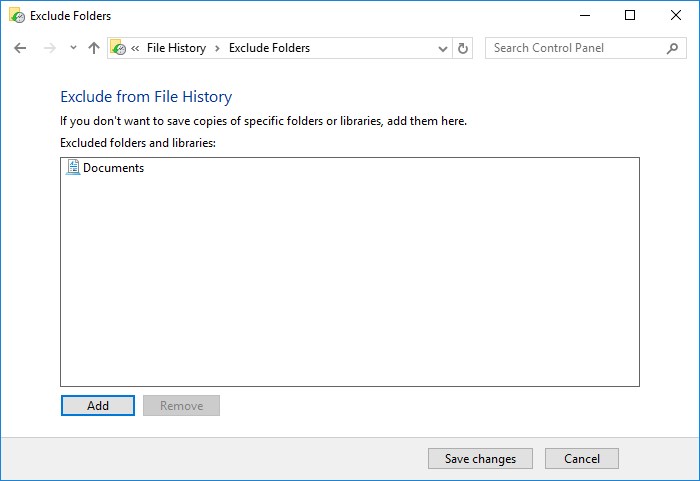The image size is (700, 481).
Task: Save changes to excluded folders
Action: pos(480,459)
